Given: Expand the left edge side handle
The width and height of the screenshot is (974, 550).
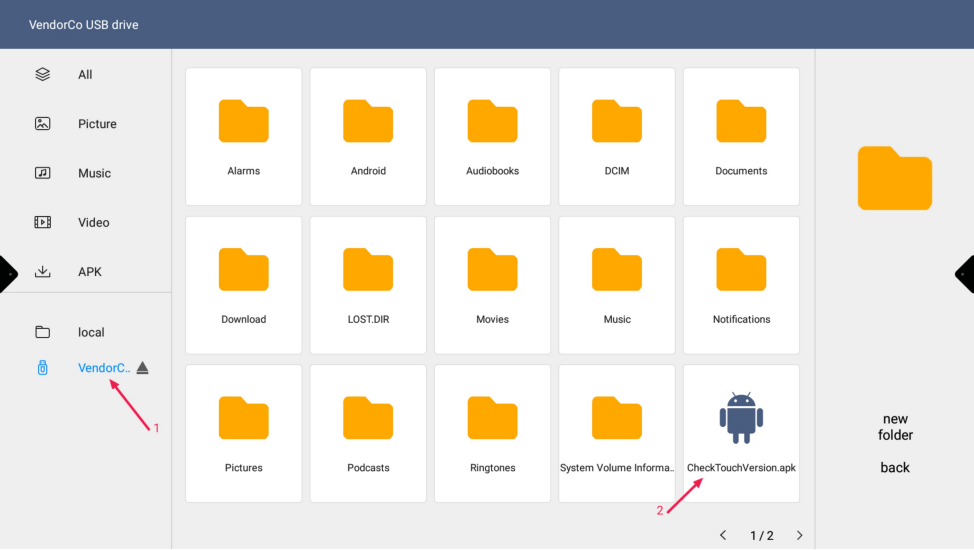Looking at the screenshot, I should (8, 273).
